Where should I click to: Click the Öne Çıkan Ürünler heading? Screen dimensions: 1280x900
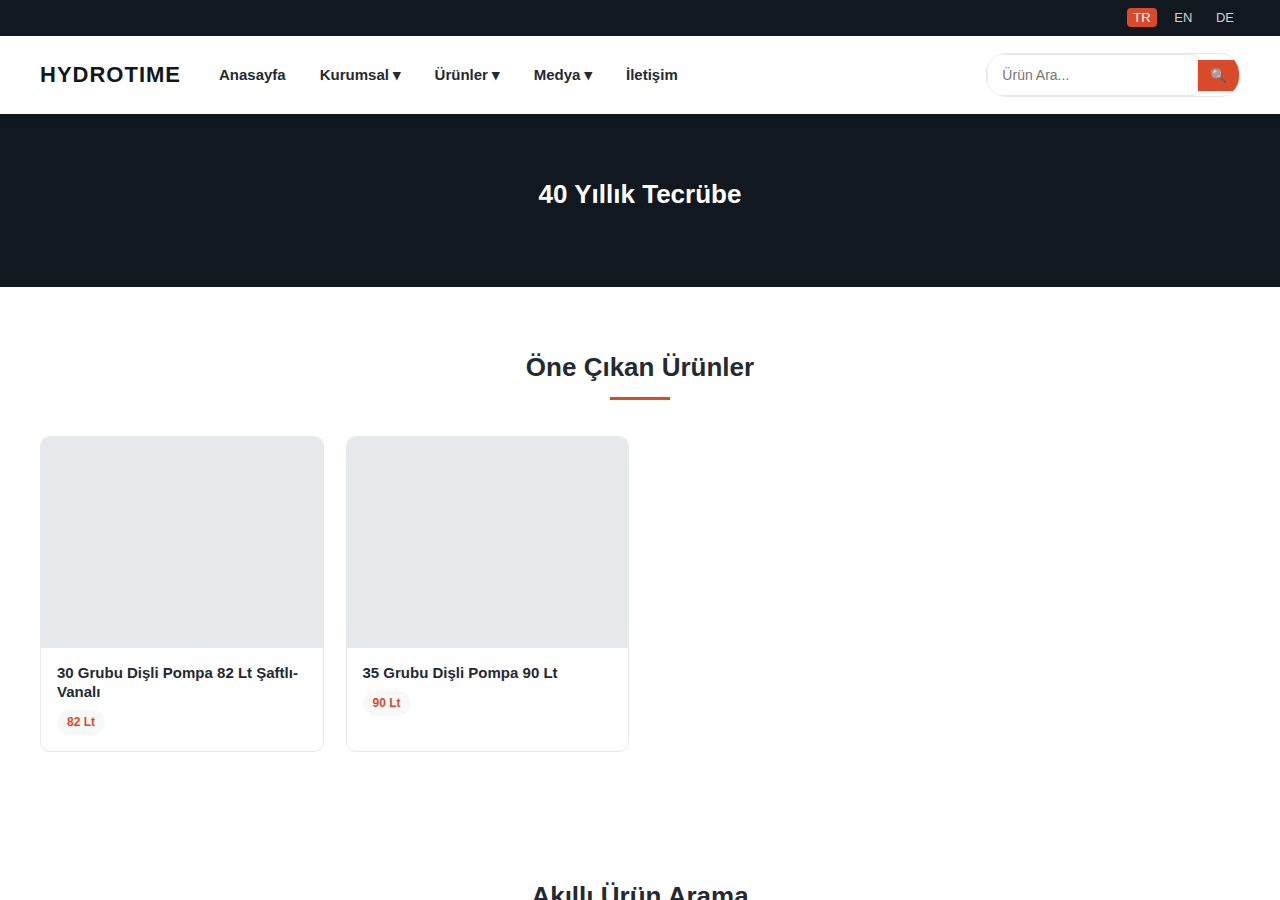click(x=640, y=367)
